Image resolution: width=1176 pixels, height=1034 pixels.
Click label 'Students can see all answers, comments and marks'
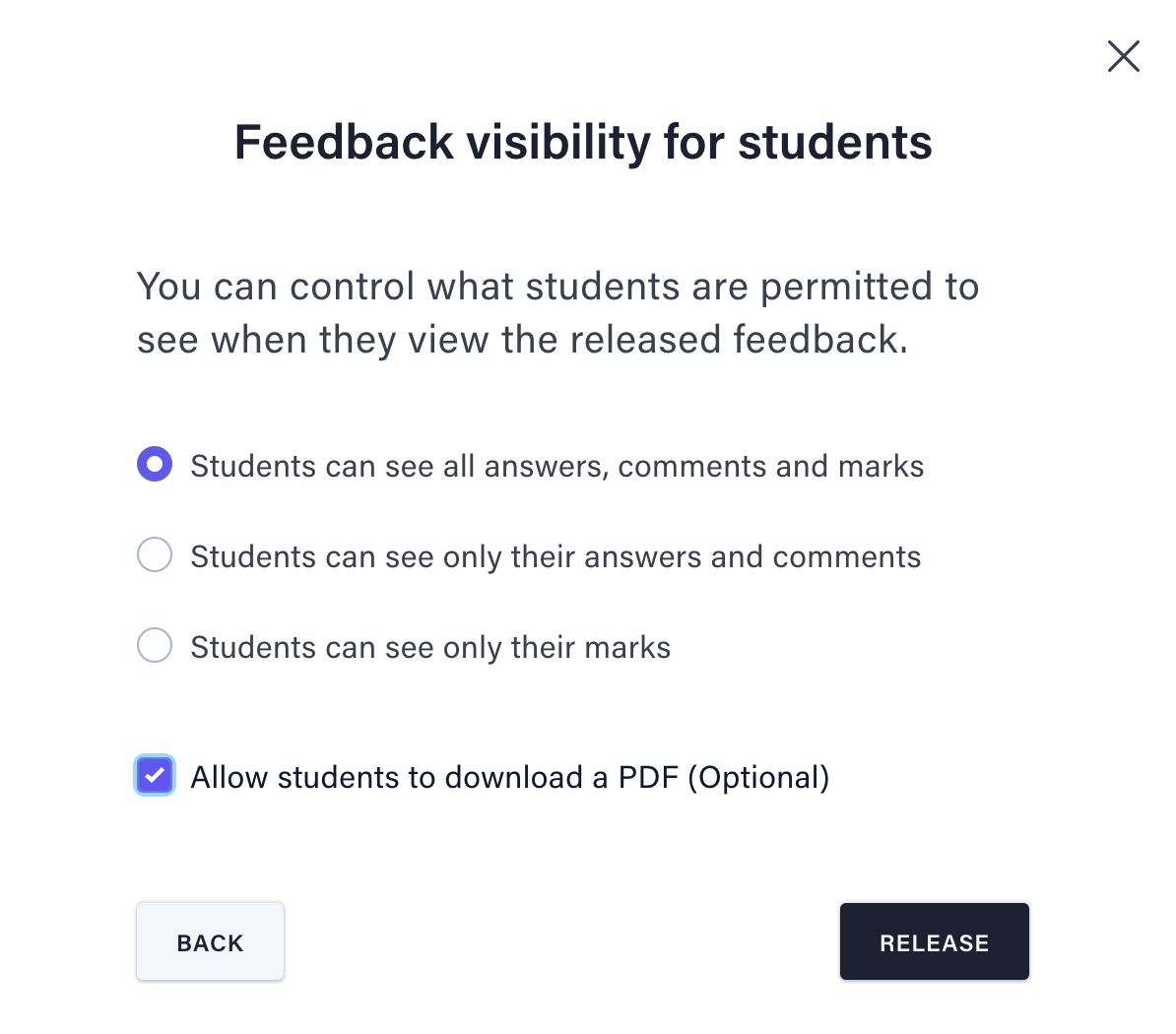coord(557,466)
